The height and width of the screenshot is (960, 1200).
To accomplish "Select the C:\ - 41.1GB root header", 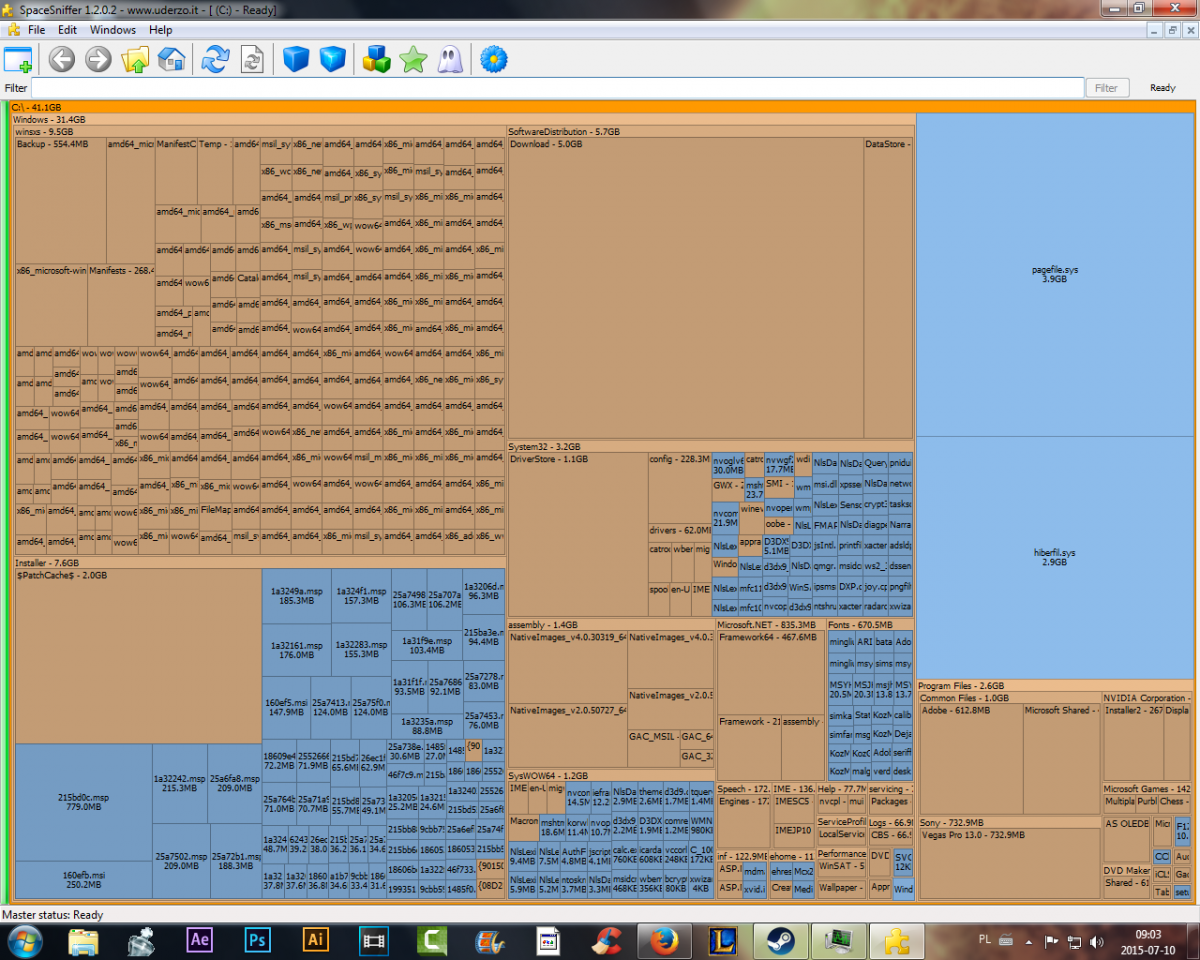I will coord(603,107).
